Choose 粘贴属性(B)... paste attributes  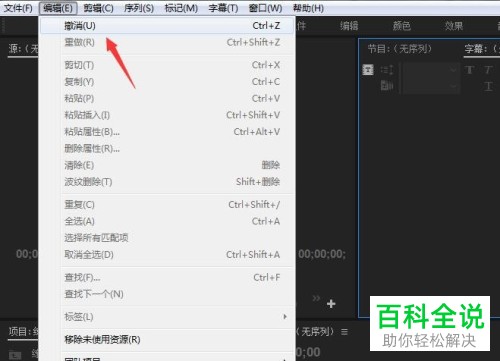click(167, 132)
